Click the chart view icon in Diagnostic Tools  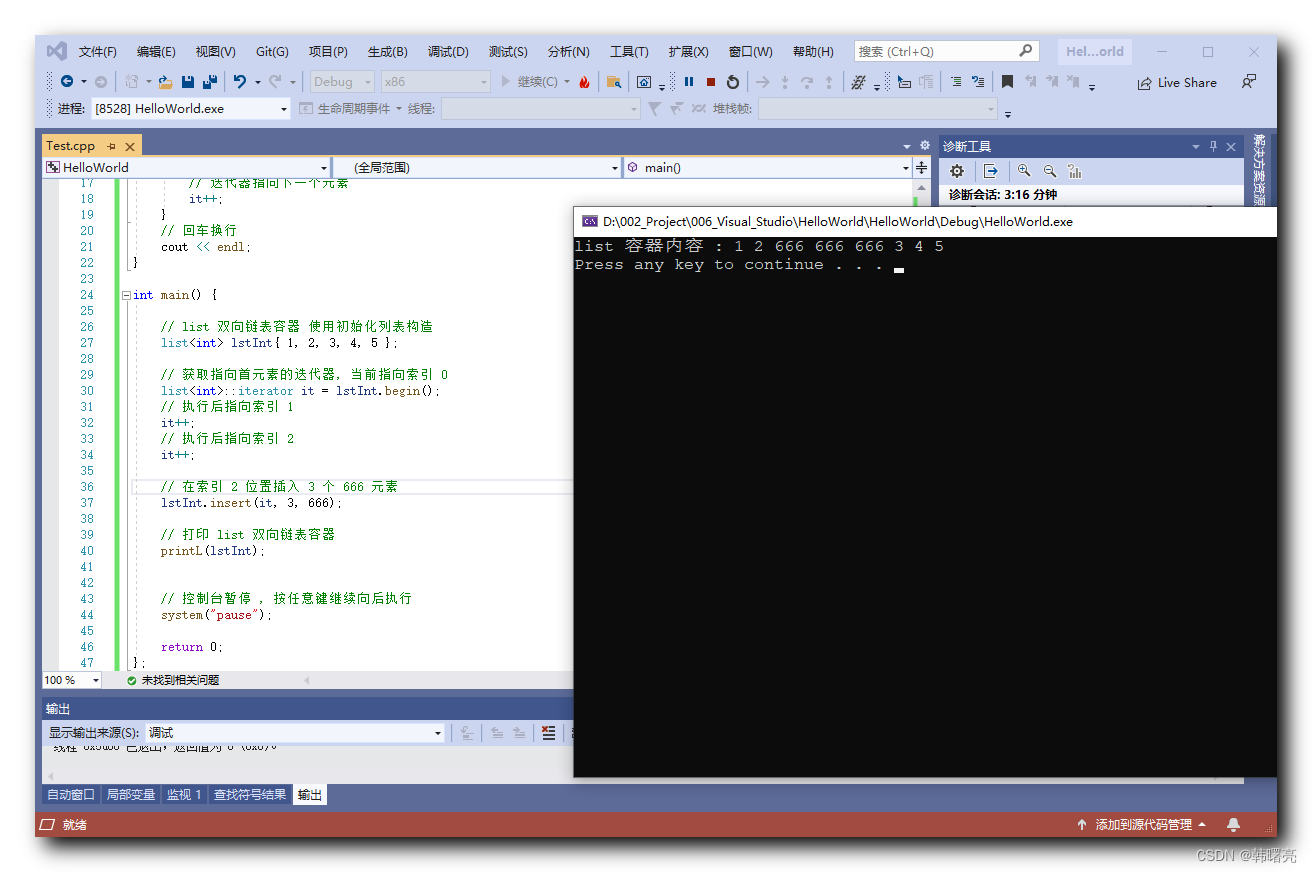click(1075, 171)
